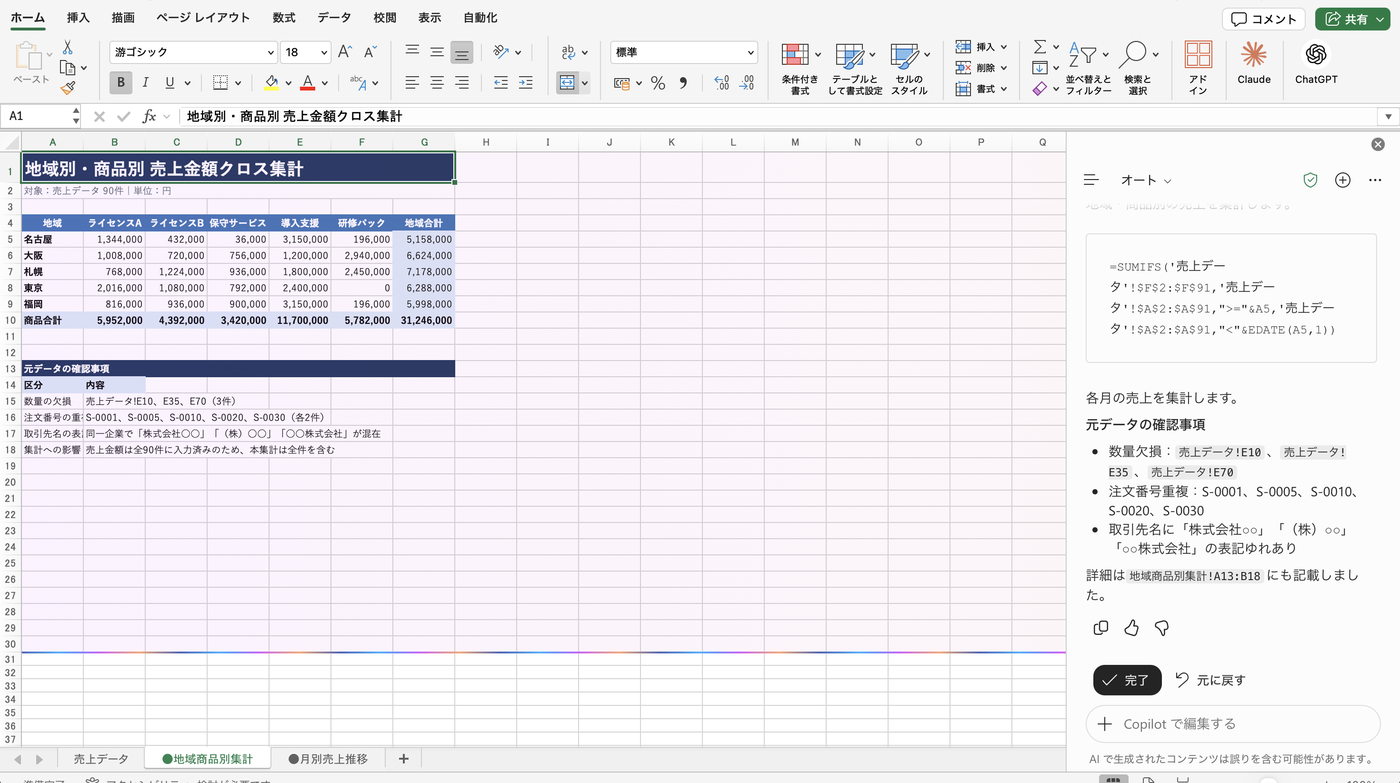Click the increase indent icon

click(525, 83)
